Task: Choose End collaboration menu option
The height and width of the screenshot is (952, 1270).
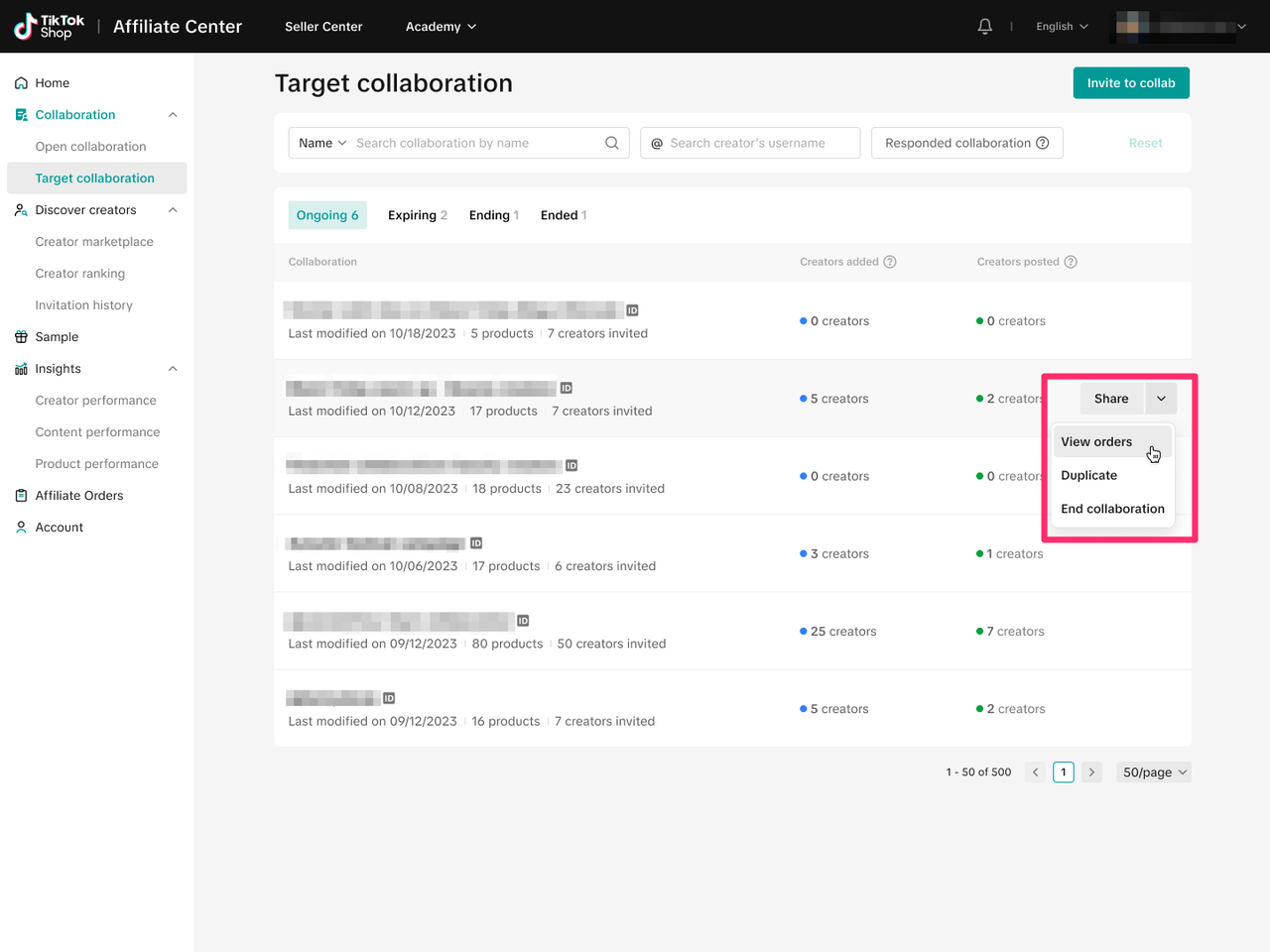Action: (1112, 509)
